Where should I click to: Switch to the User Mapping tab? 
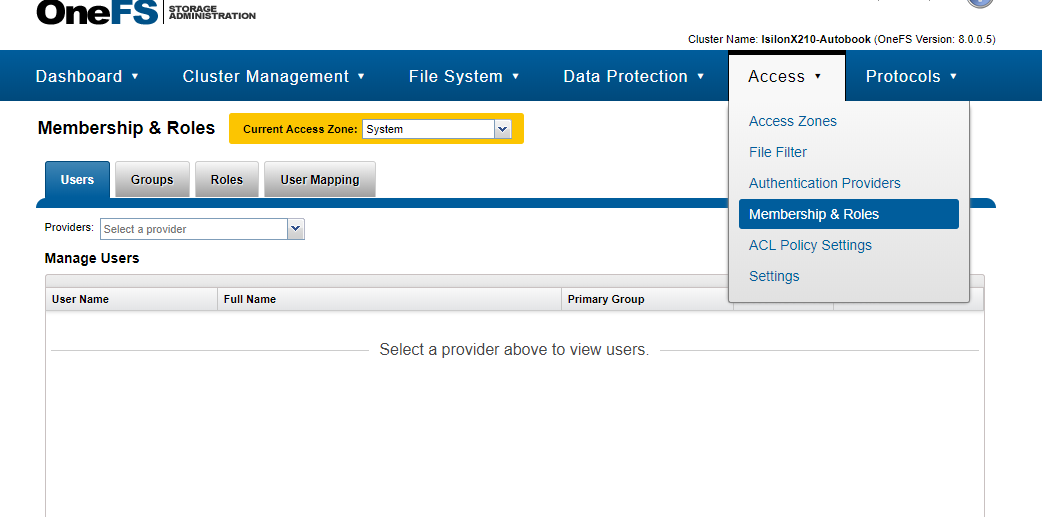coord(320,179)
